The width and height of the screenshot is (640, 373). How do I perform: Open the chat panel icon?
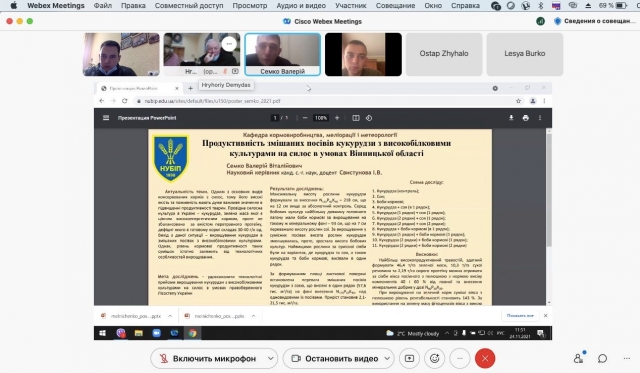(x=602, y=358)
